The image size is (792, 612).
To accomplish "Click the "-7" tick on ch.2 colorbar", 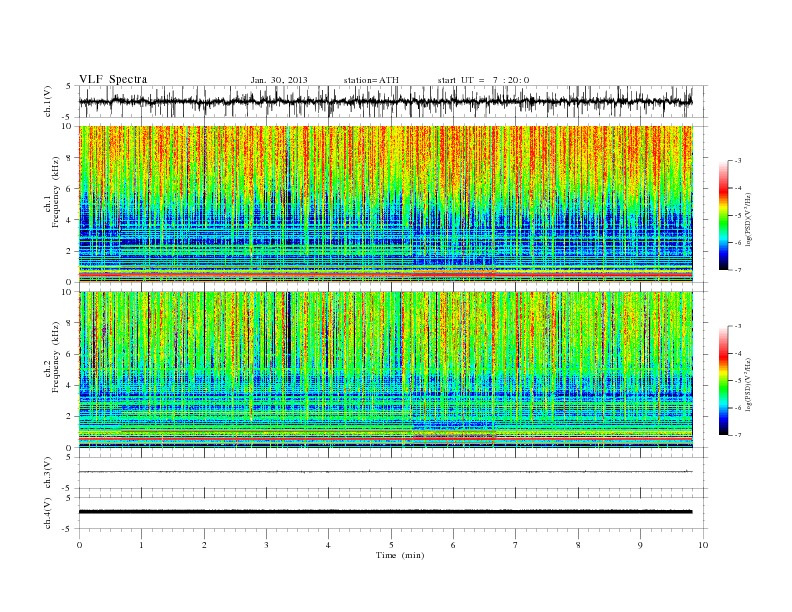I will pos(738,435).
